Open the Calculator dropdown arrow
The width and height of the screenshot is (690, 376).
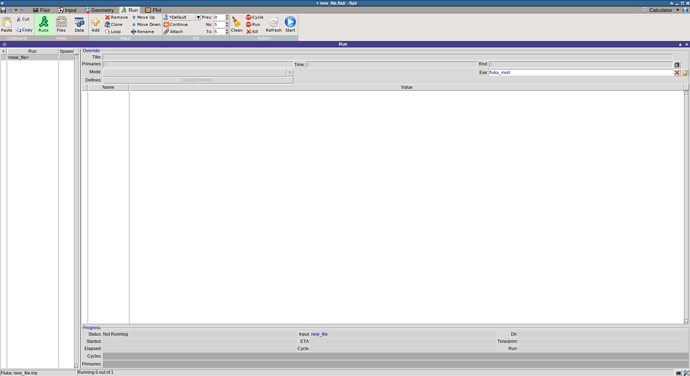(x=678, y=10)
